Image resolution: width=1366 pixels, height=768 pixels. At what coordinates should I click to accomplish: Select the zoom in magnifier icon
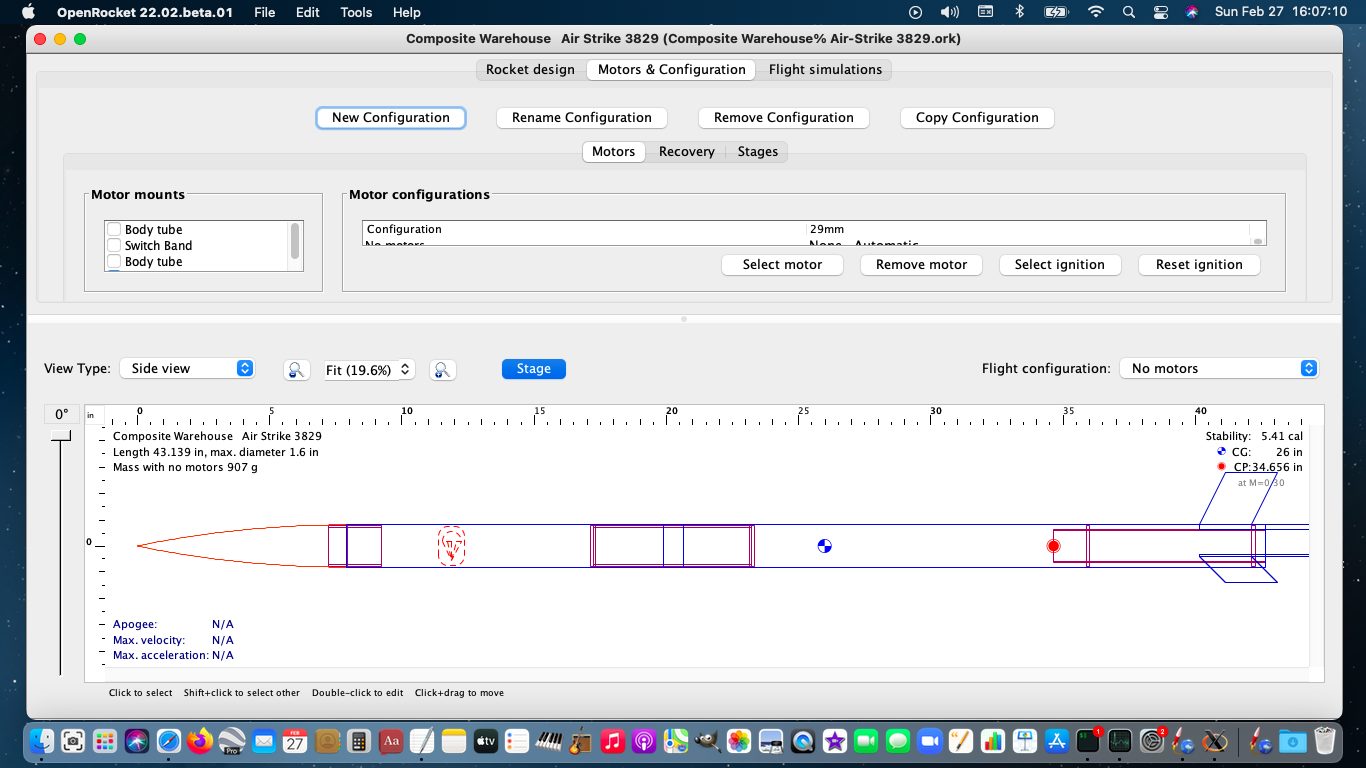pyautogui.click(x=443, y=369)
